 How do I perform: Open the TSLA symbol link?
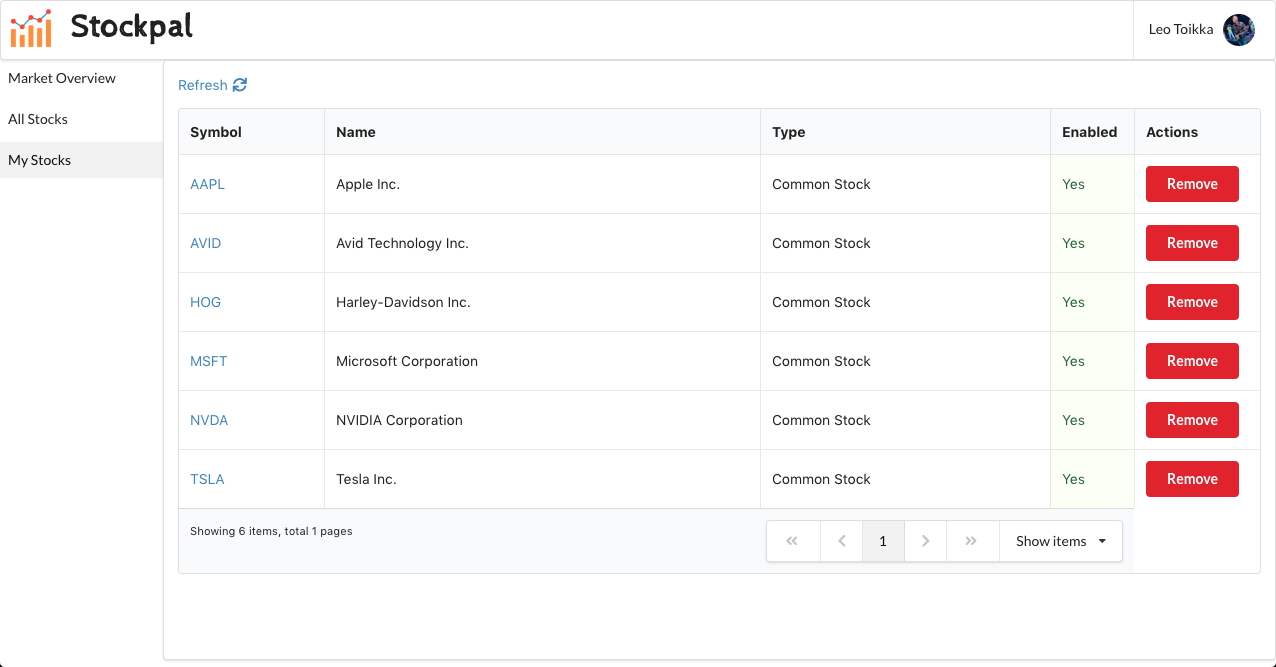(207, 479)
